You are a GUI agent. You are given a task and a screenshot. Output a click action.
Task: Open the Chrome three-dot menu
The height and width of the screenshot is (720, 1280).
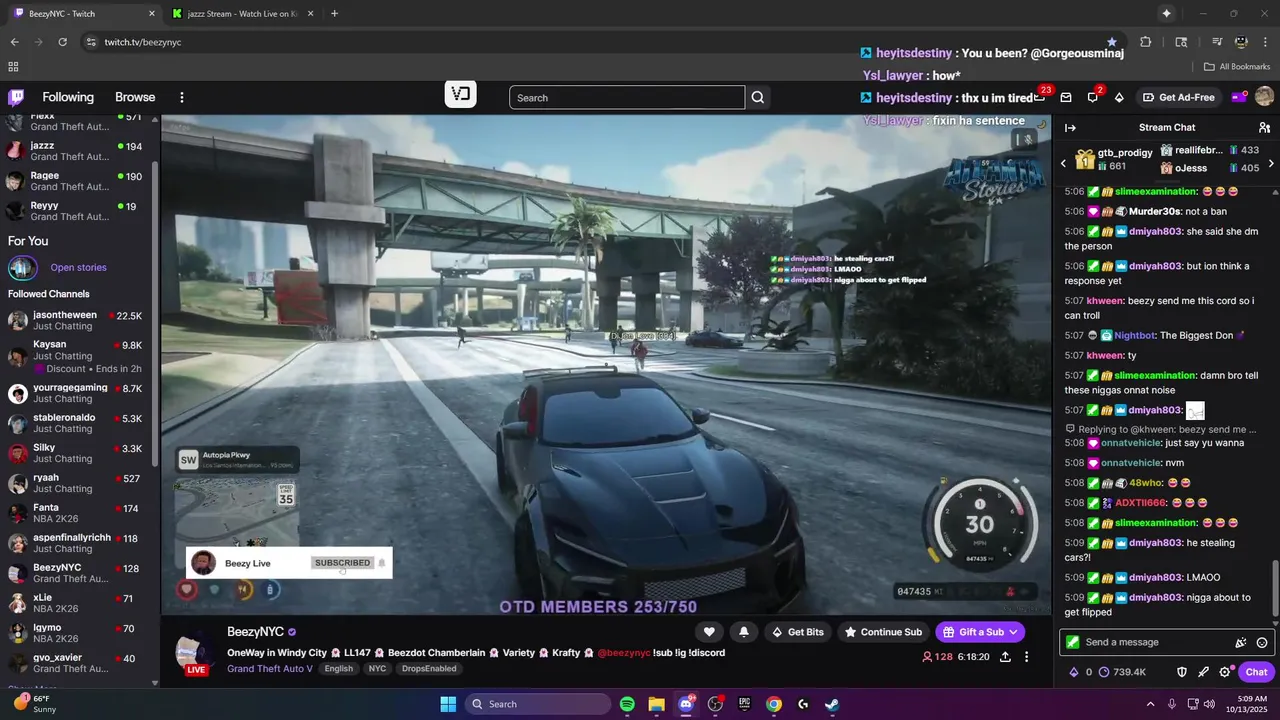pos(1264,42)
